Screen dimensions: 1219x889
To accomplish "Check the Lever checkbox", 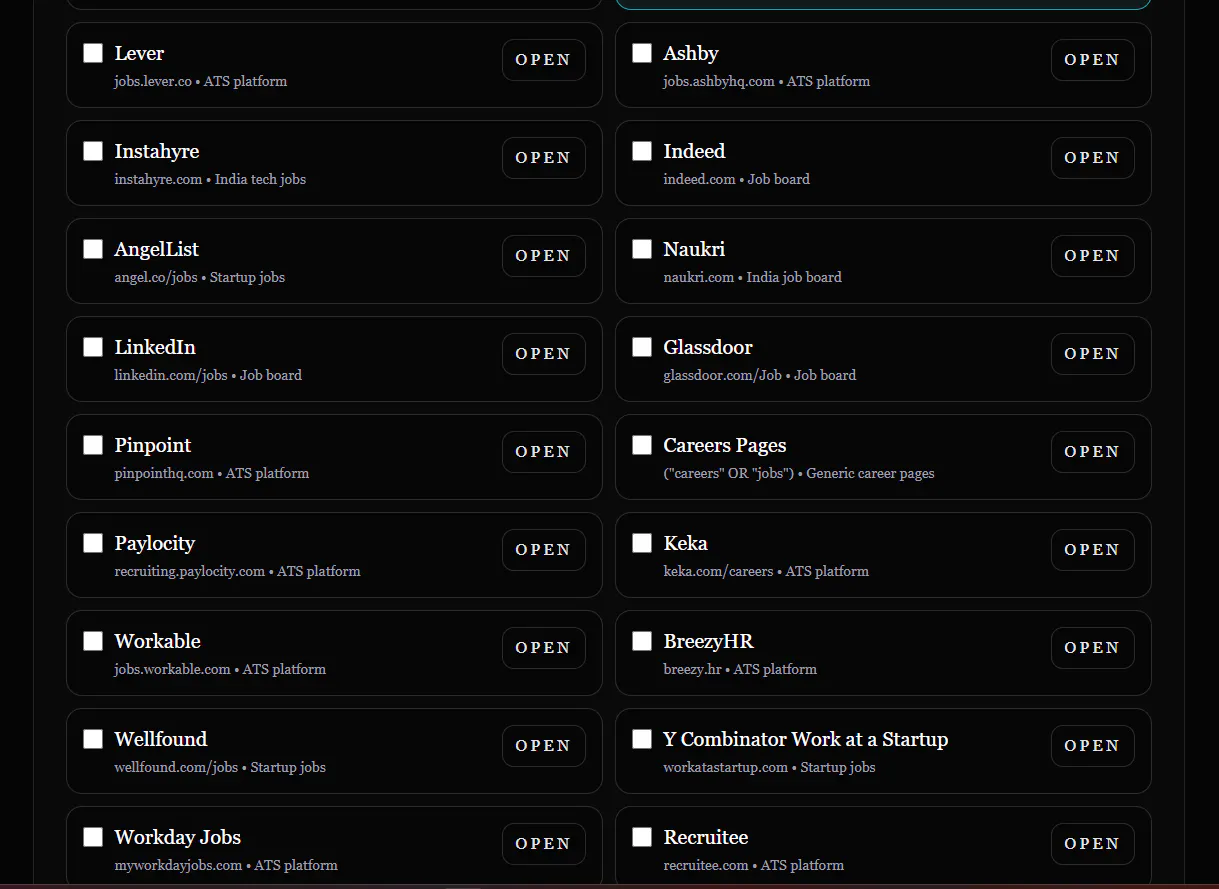I will click(x=93, y=53).
